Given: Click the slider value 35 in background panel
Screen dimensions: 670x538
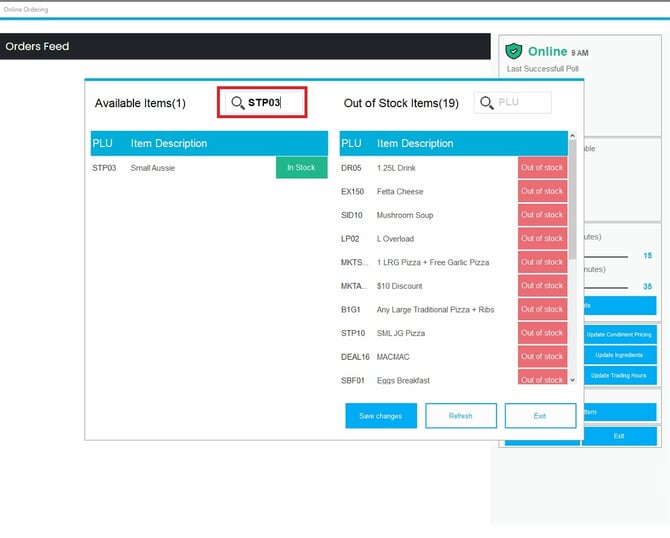Looking at the screenshot, I should coord(648,286).
